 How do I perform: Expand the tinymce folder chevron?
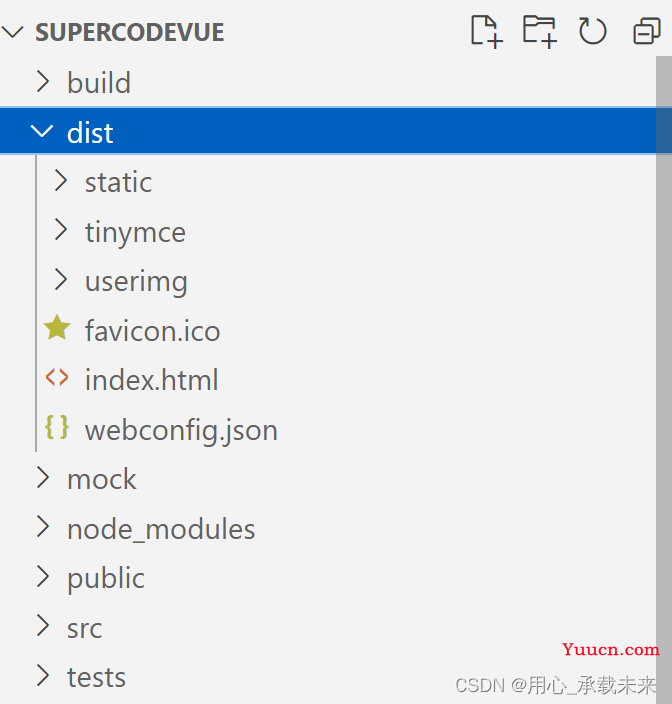(x=61, y=230)
